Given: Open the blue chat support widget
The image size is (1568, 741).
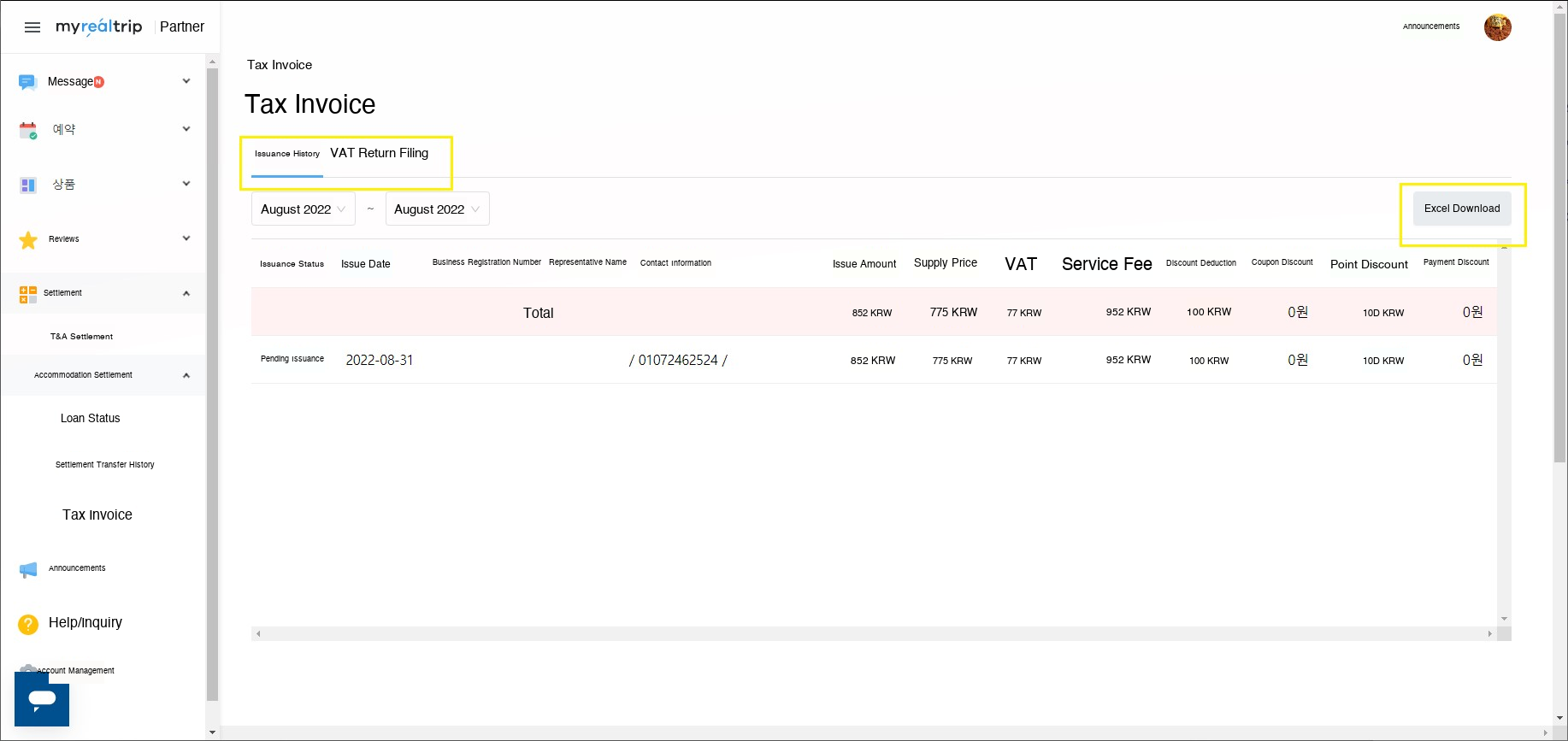Looking at the screenshot, I should 42,699.
